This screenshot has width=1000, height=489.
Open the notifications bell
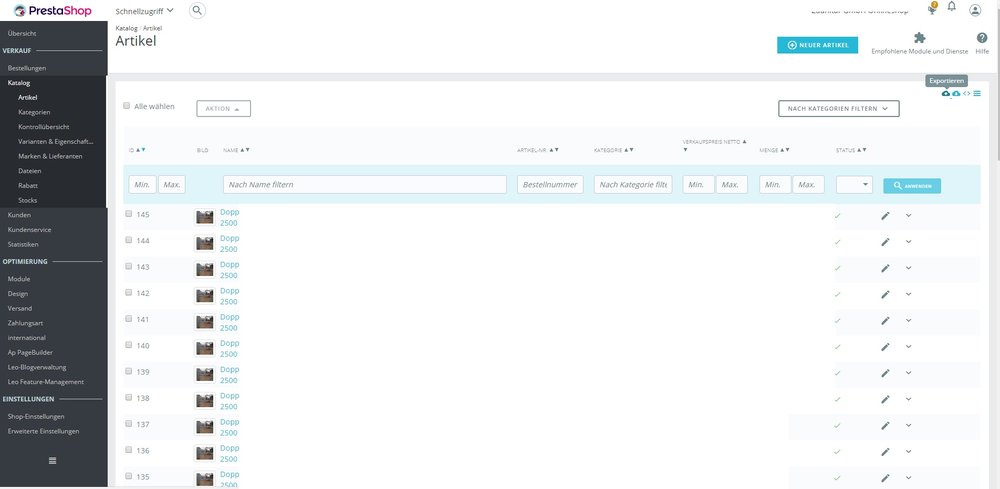[x=952, y=7]
